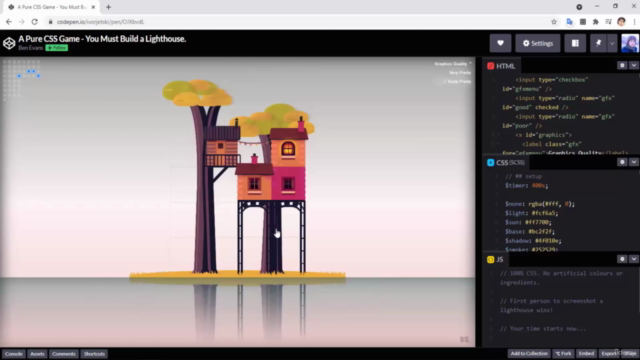
Task: Click the $timer: 400s line in CSS
Action: point(527,185)
